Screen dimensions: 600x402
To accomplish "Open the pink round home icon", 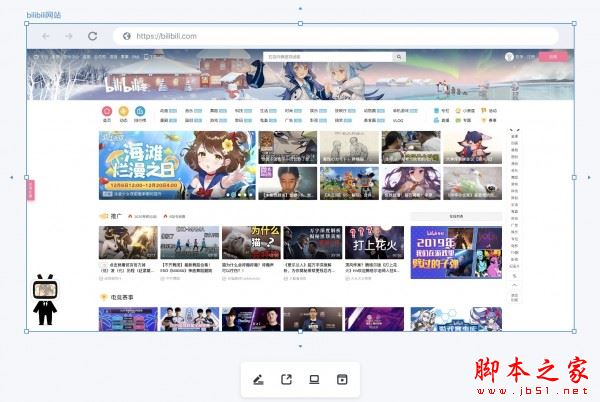I will point(107,111).
